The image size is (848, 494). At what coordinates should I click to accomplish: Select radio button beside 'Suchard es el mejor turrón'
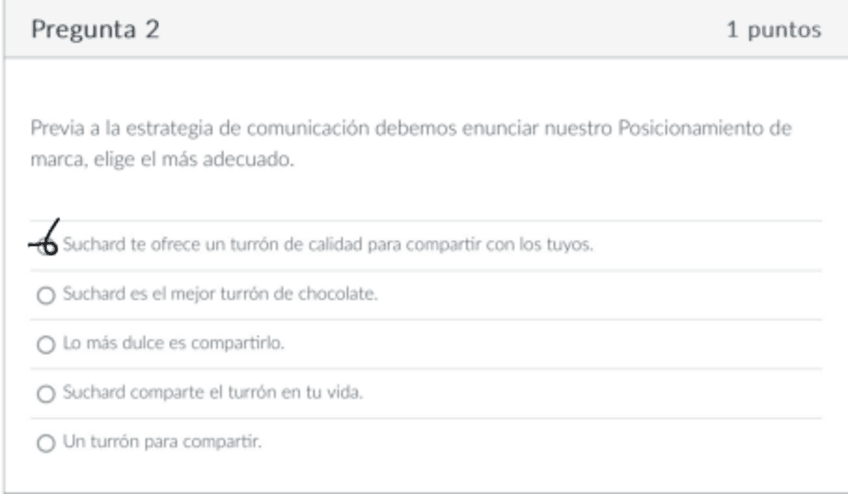point(43,296)
